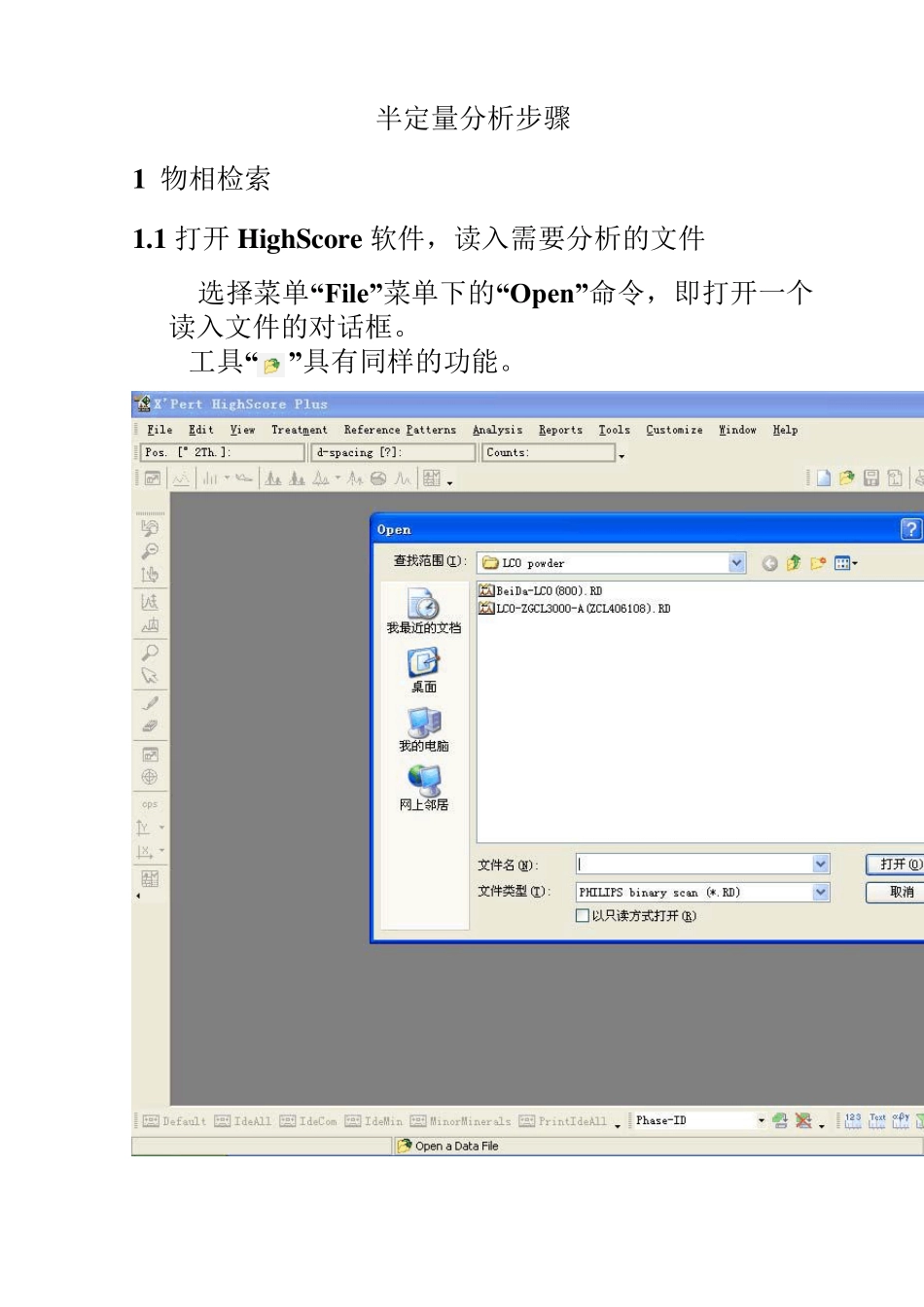Open the Tools menu
This screenshot has height=1307, width=924.
click(x=615, y=430)
